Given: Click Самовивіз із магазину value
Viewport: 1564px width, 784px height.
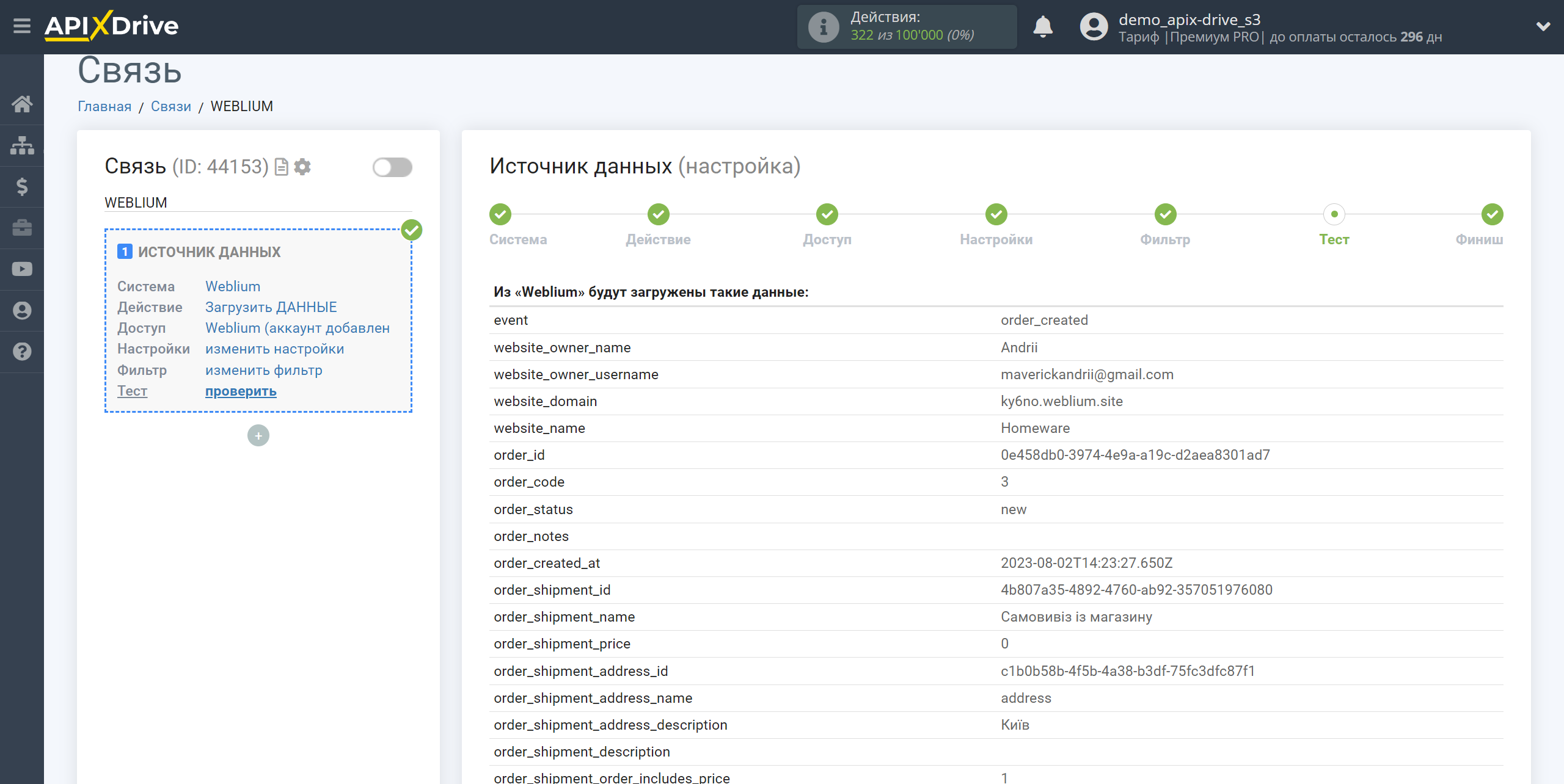Looking at the screenshot, I should click(1076, 617).
